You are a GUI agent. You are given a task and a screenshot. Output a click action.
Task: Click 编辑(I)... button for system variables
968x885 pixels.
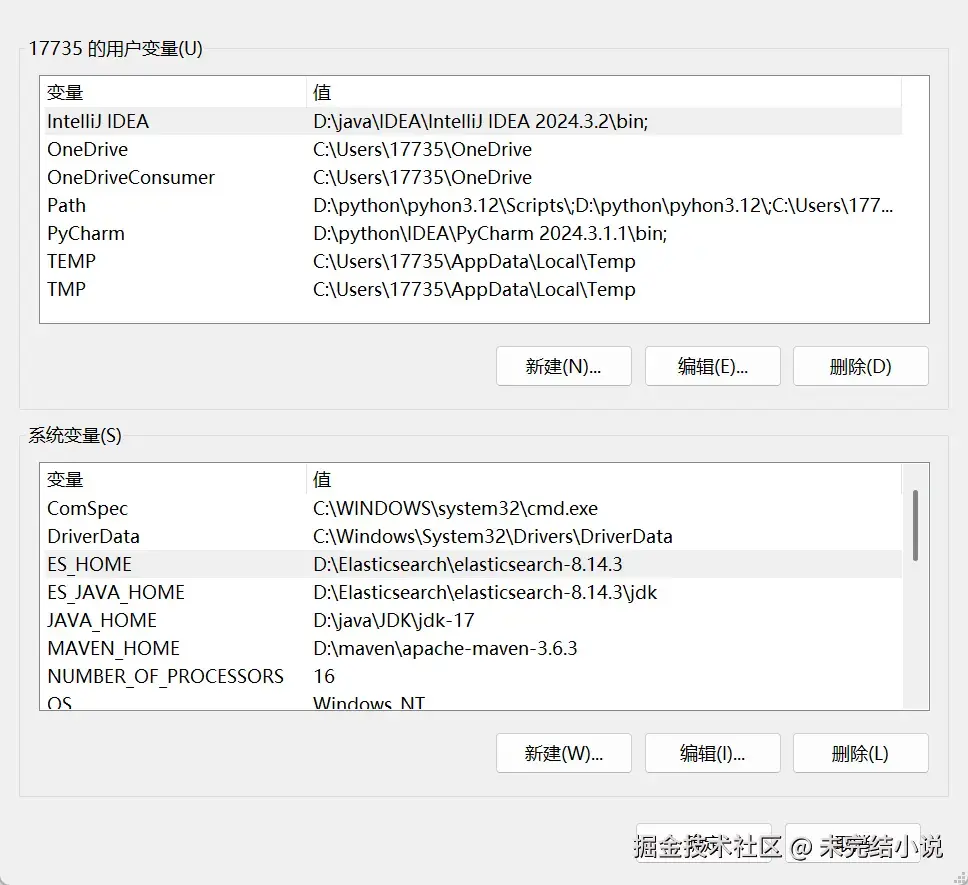pyautogui.click(x=712, y=753)
